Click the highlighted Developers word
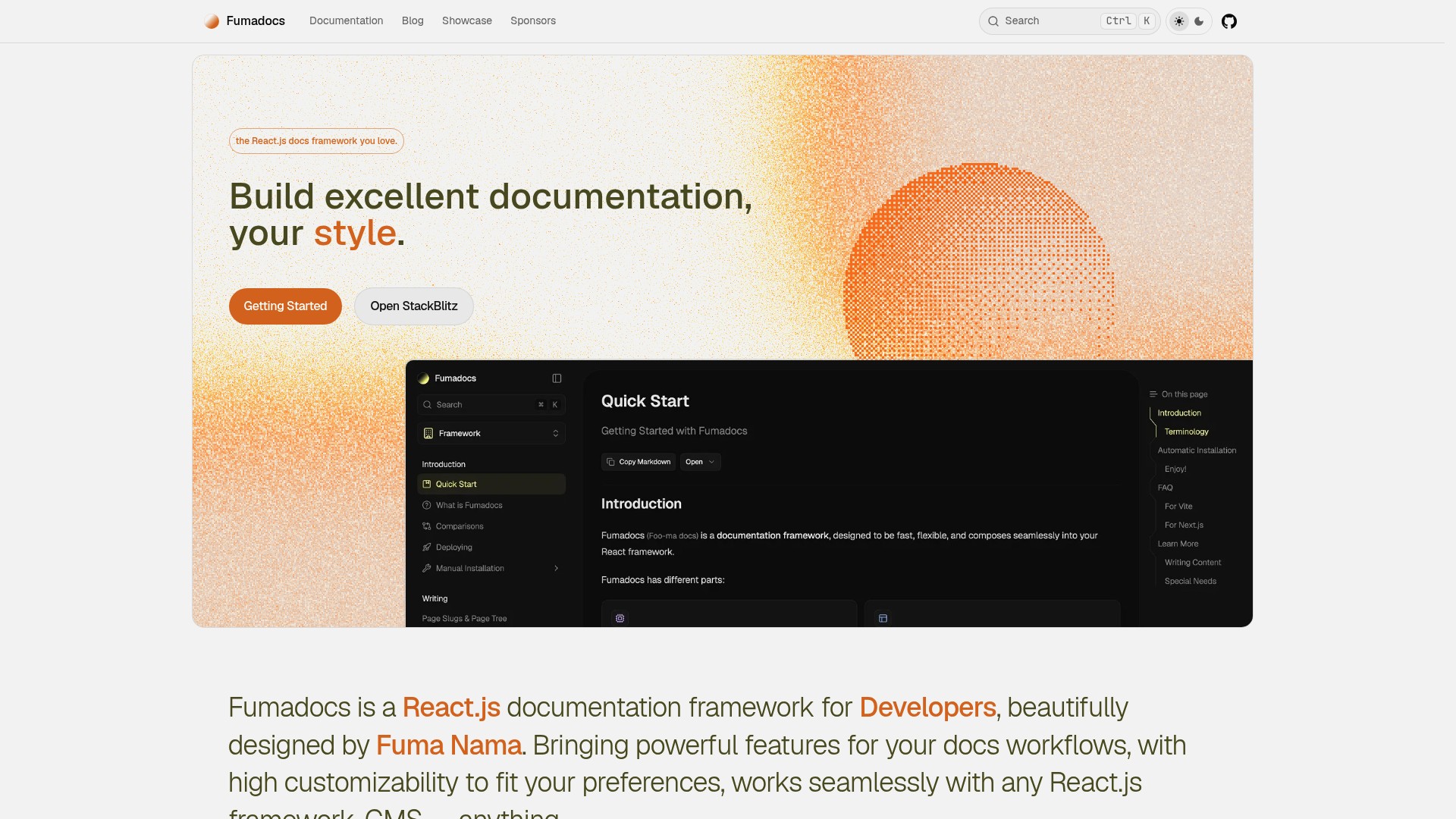This screenshot has width=1456, height=819. (x=927, y=708)
